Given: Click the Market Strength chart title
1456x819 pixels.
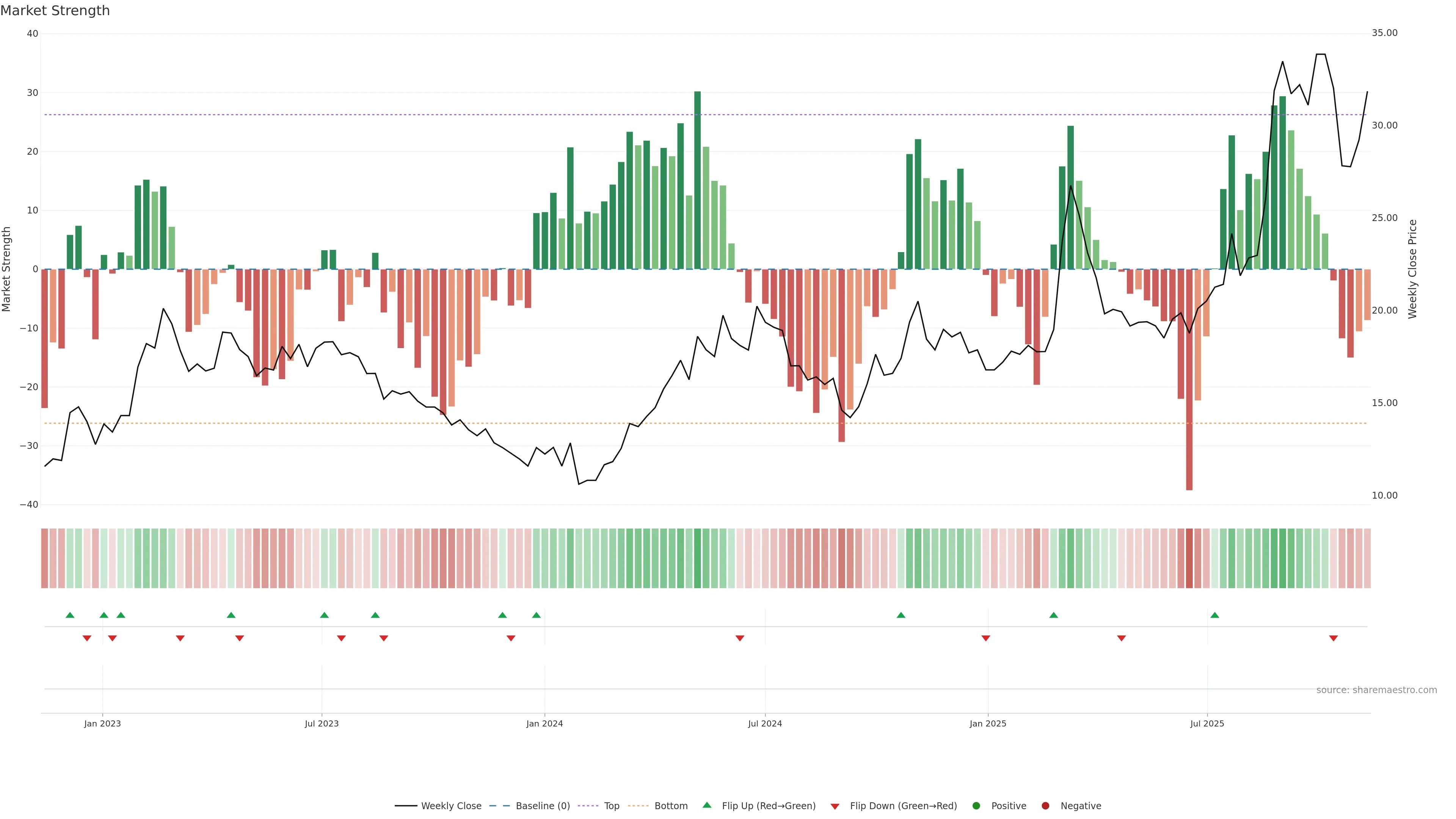Looking at the screenshot, I should [x=55, y=11].
